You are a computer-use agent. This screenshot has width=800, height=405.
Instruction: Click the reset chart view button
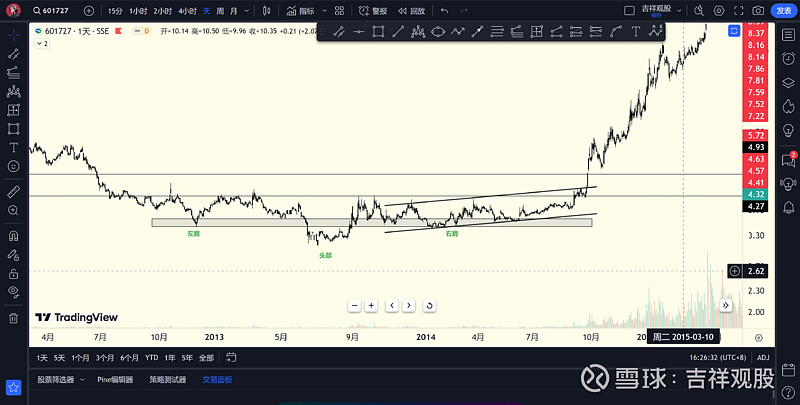430,306
